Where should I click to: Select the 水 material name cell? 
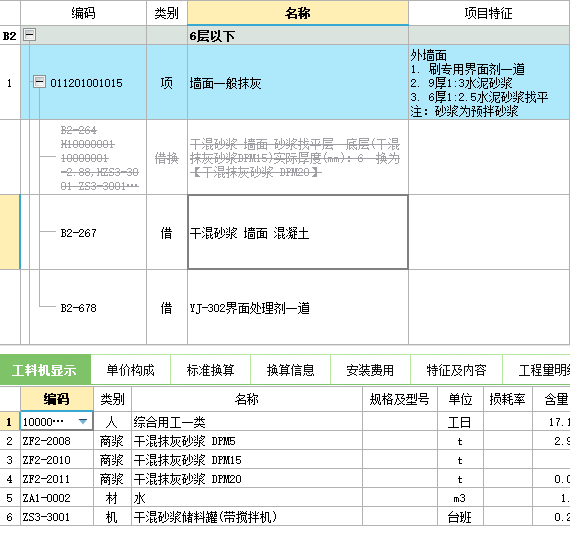point(247,498)
